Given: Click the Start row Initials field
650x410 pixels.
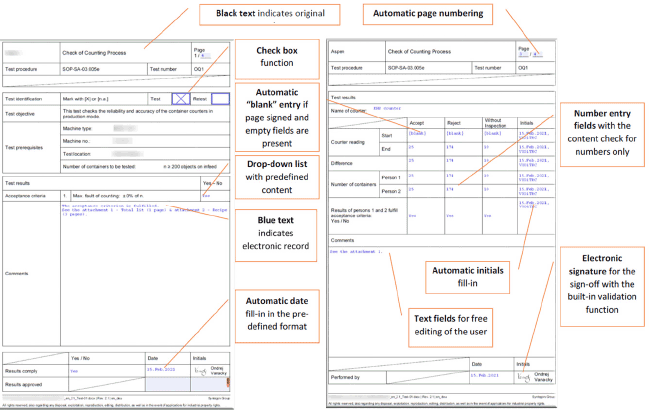Looking at the screenshot, I should [534, 135].
